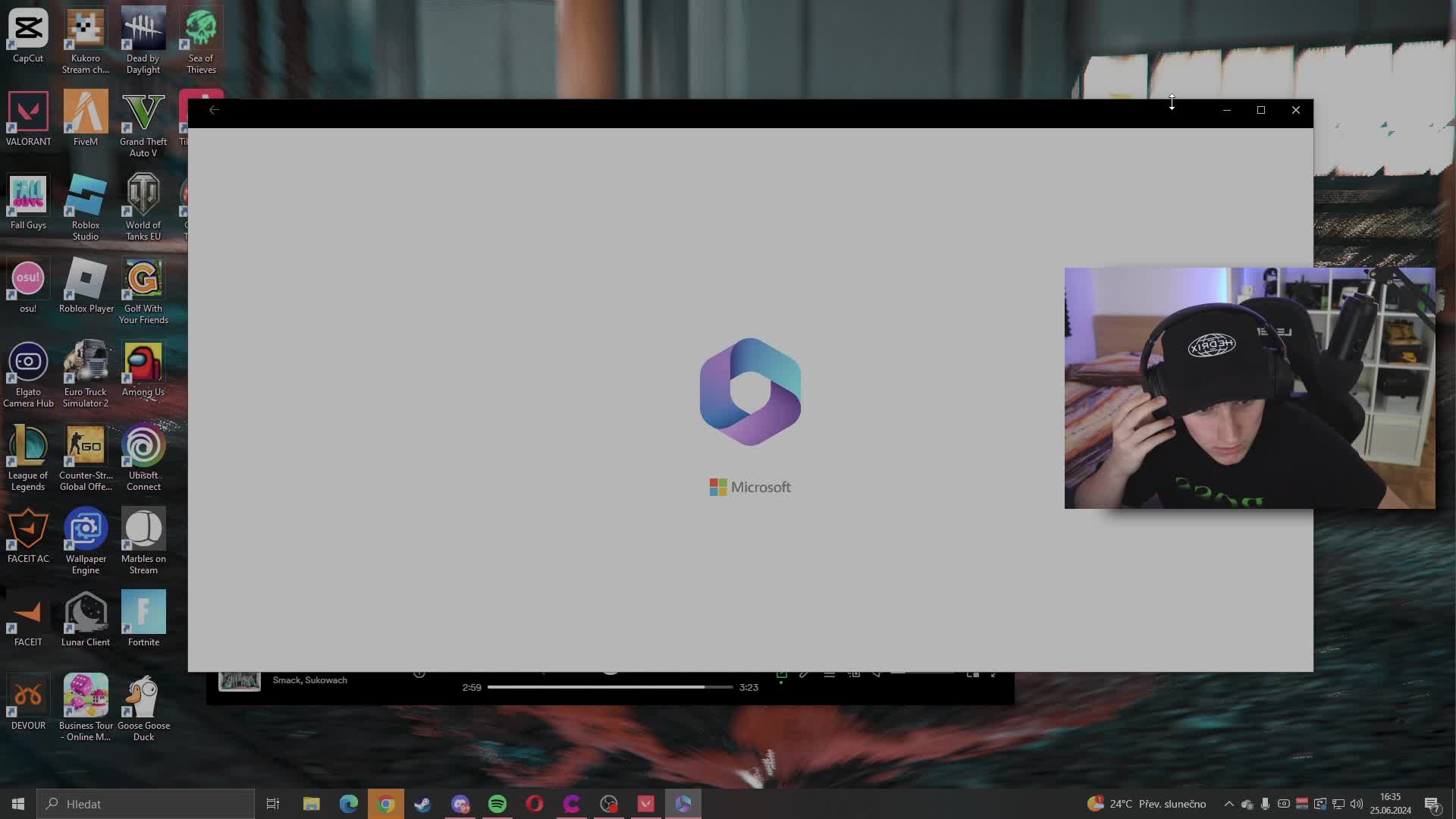Select the Grand Theft Auto V shortcut
Image resolution: width=1456 pixels, height=819 pixels.
point(143,124)
